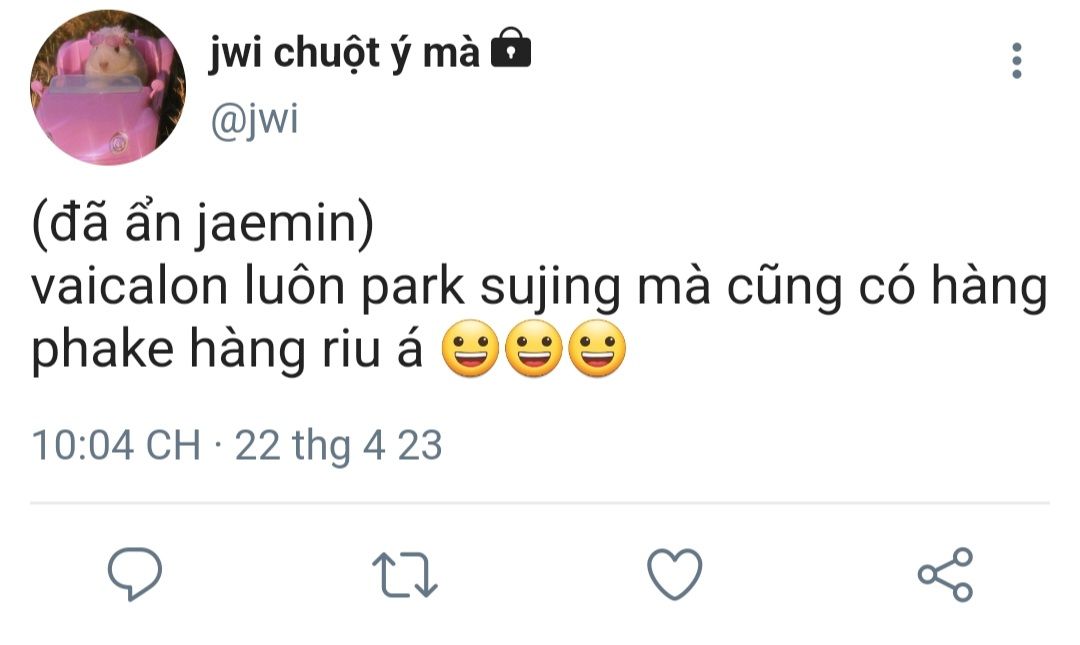
Task: Click the middle grinning emoji
Action: [x=534, y=348]
